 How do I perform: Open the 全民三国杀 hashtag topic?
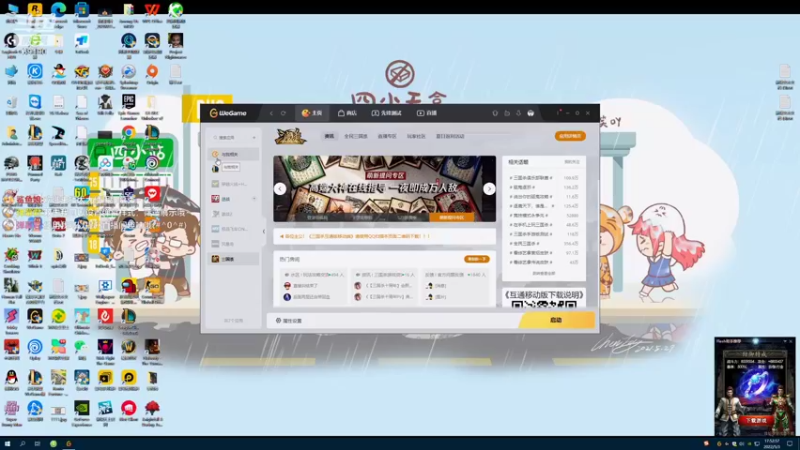click(524, 243)
